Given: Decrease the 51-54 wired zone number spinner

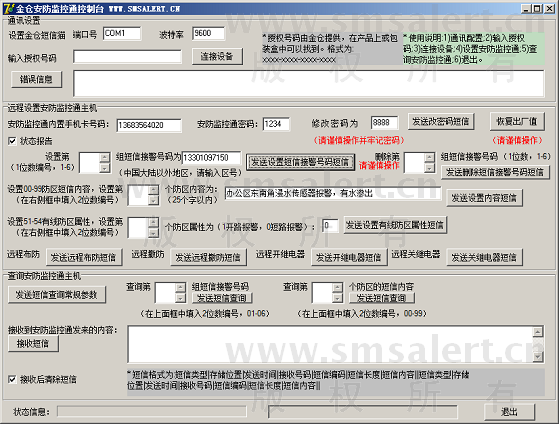Looking at the screenshot, I should click(x=154, y=233).
